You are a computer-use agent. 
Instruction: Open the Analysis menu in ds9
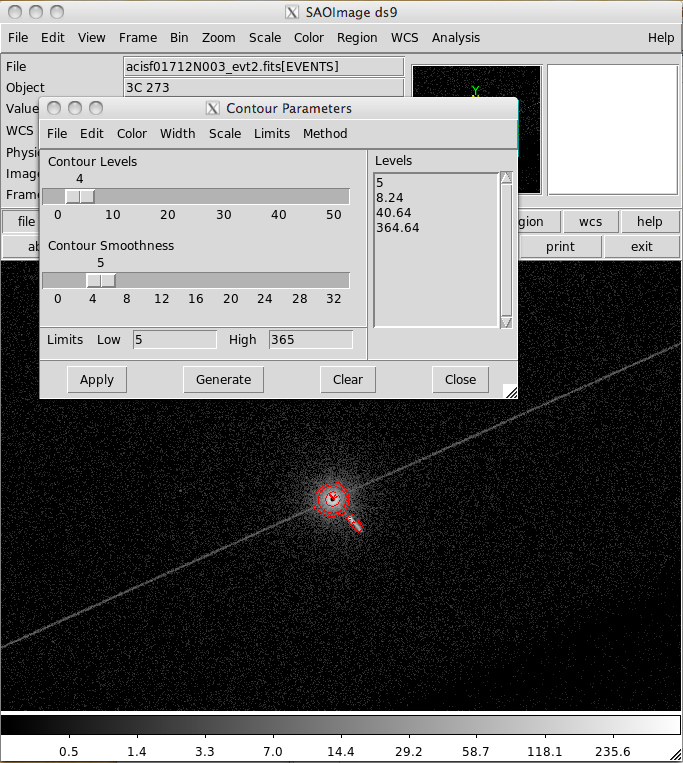pos(455,38)
